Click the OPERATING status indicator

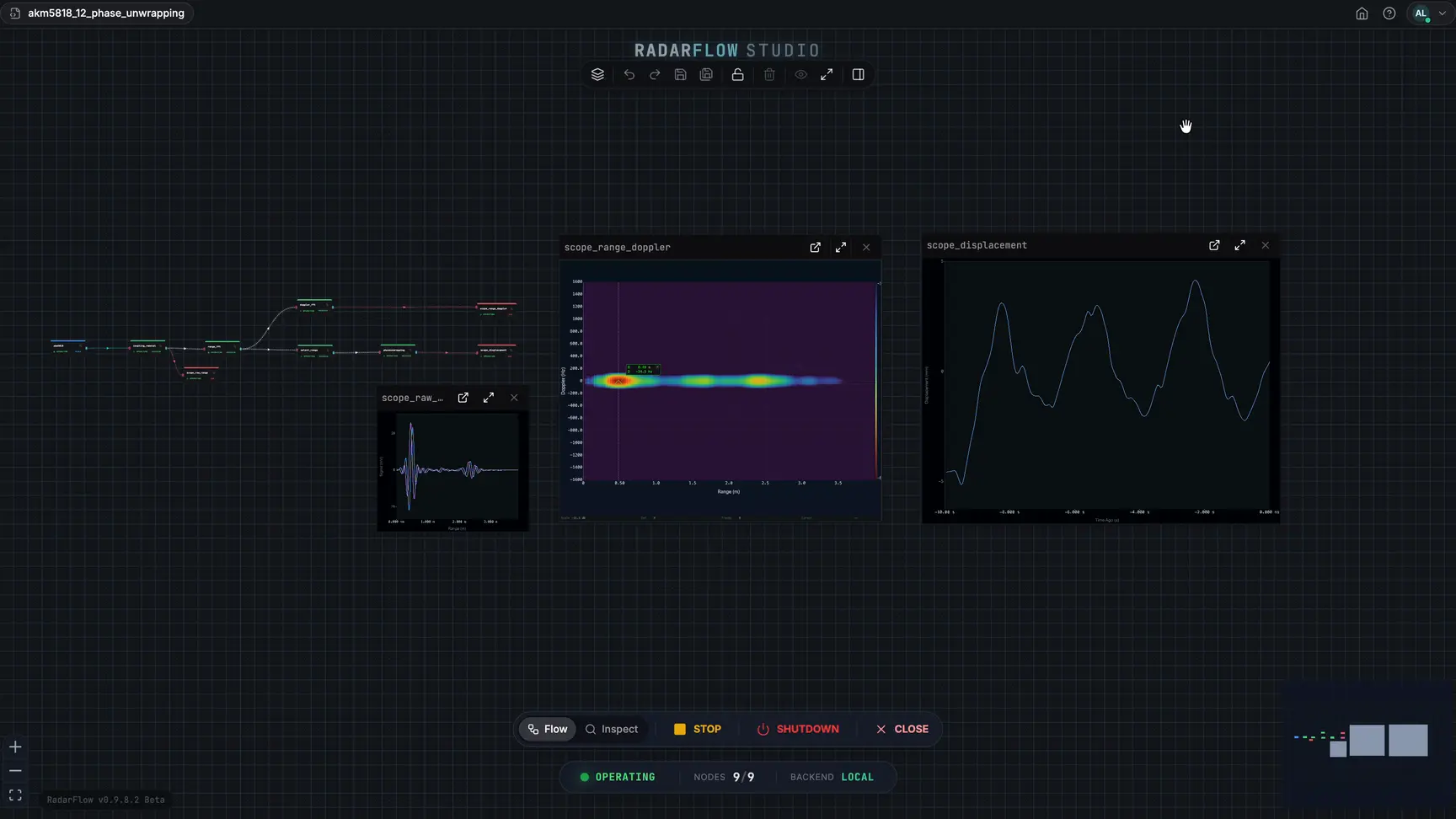click(x=618, y=777)
